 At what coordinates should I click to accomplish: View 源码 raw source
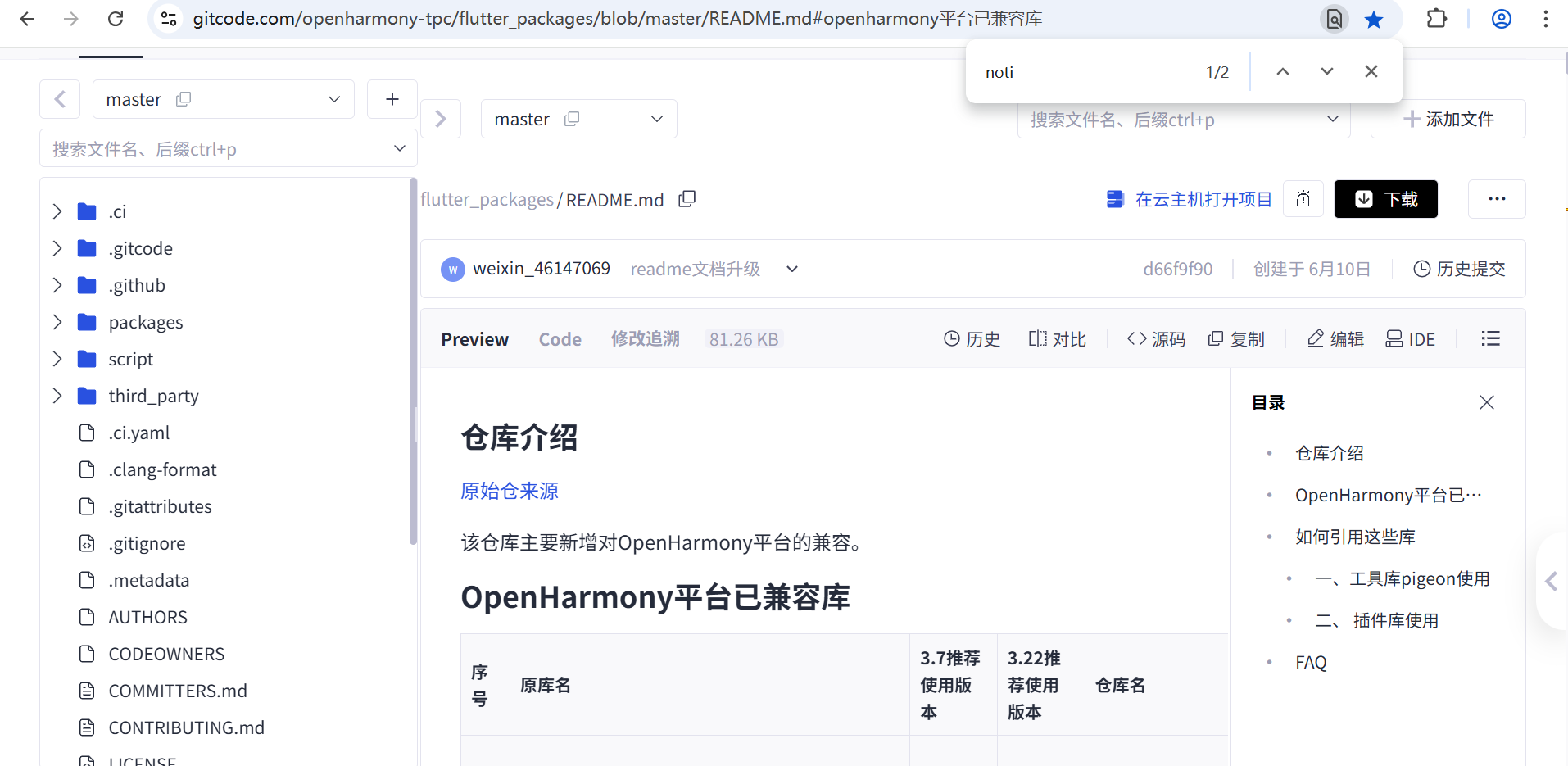pyautogui.click(x=1157, y=339)
